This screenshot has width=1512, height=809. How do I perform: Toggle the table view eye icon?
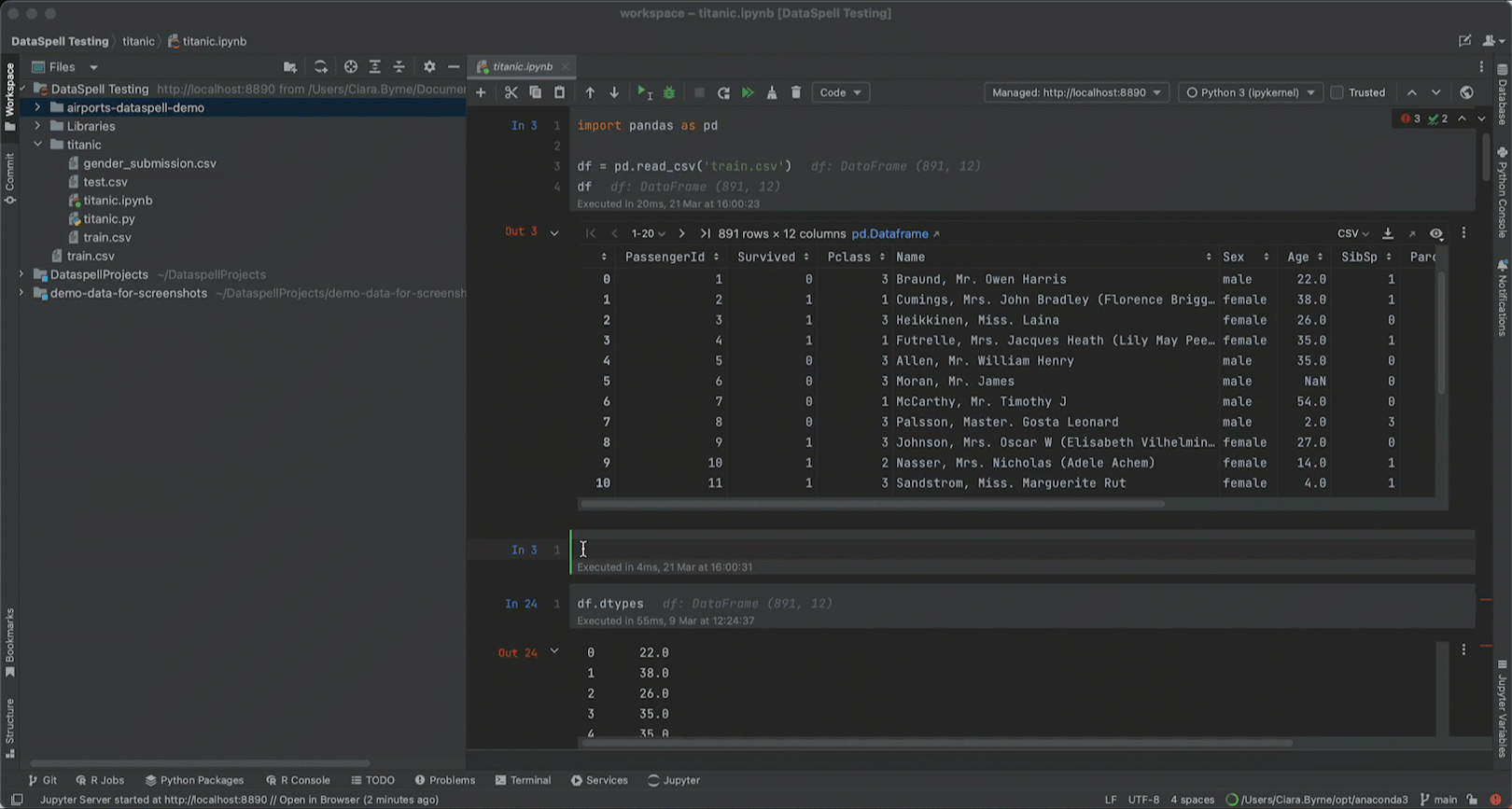pyautogui.click(x=1436, y=233)
